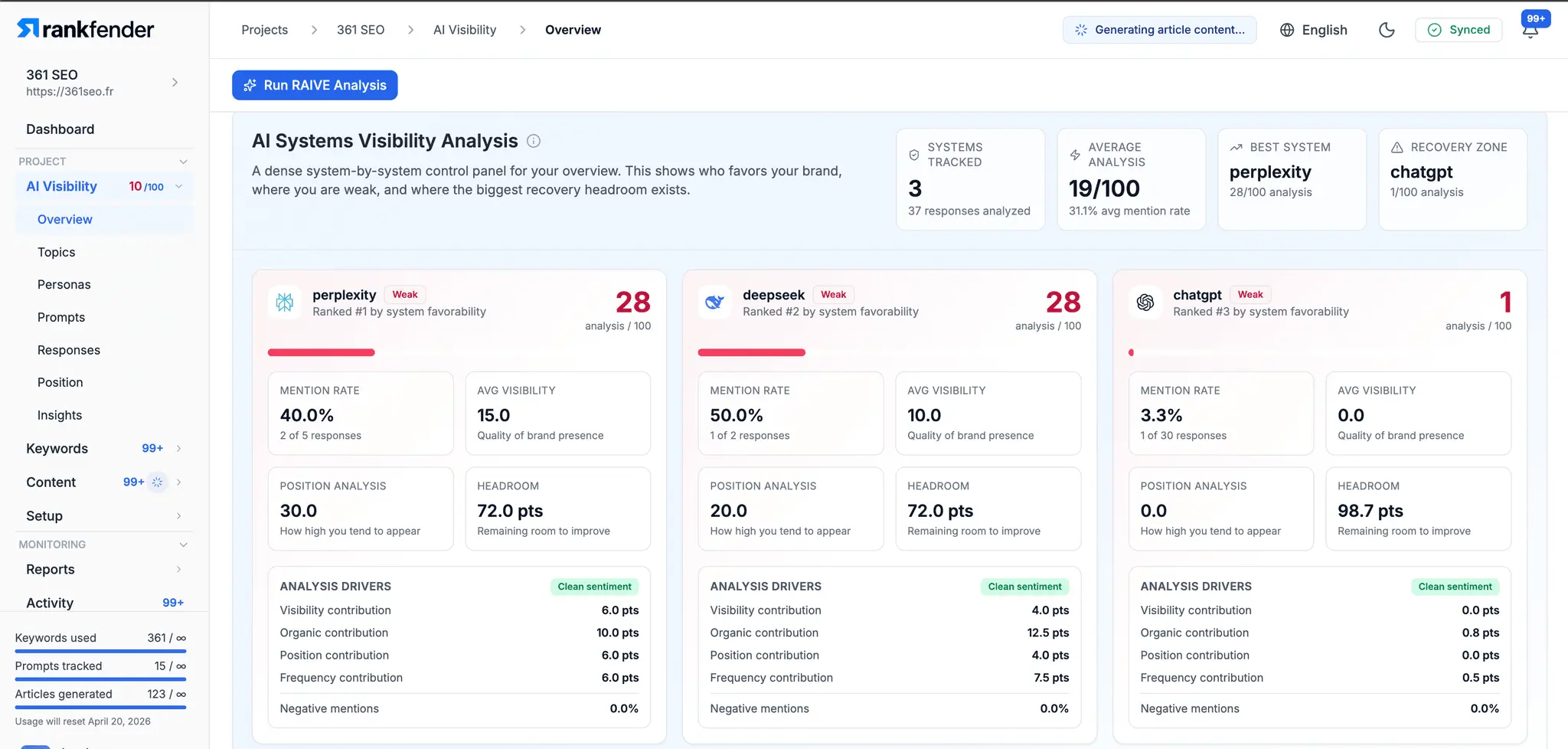Click the rankfender logo
The width and height of the screenshot is (1568, 749).
pyautogui.click(x=85, y=29)
